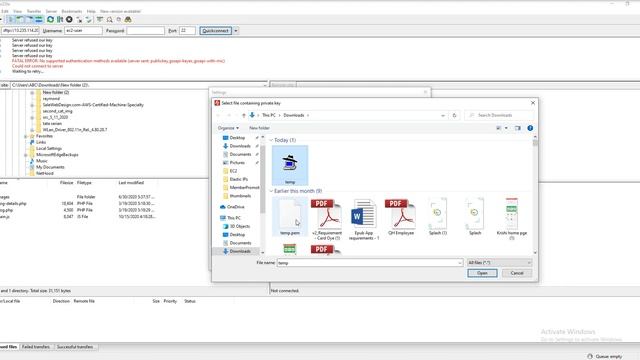This screenshot has height=360, width=640.
Task: Toggle synchronized browsing toolbar icon
Action: pos(119,20)
